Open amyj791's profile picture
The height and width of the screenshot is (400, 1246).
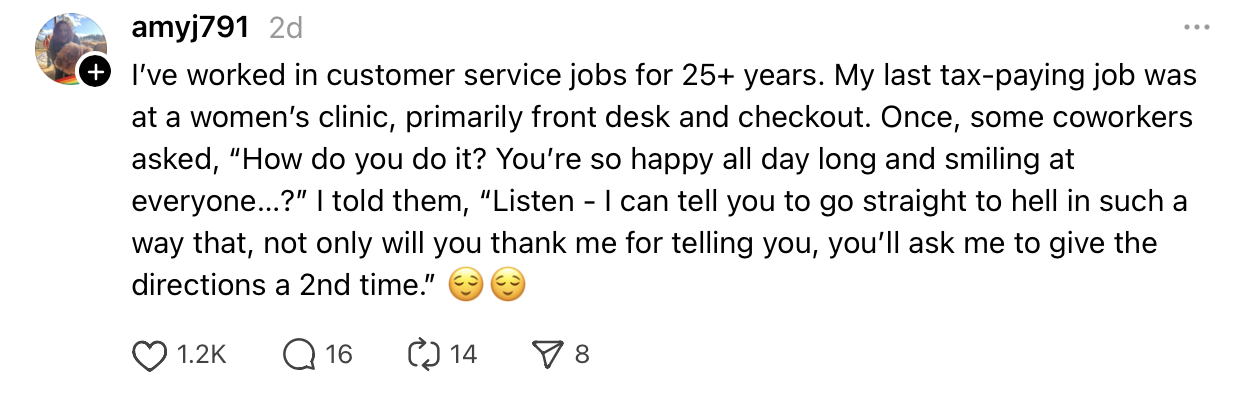point(68,48)
